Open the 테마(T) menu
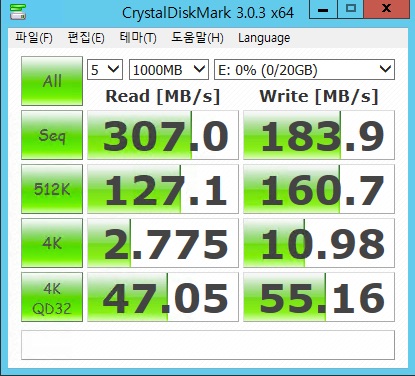The width and height of the screenshot is (415, 376). point(138,38)
